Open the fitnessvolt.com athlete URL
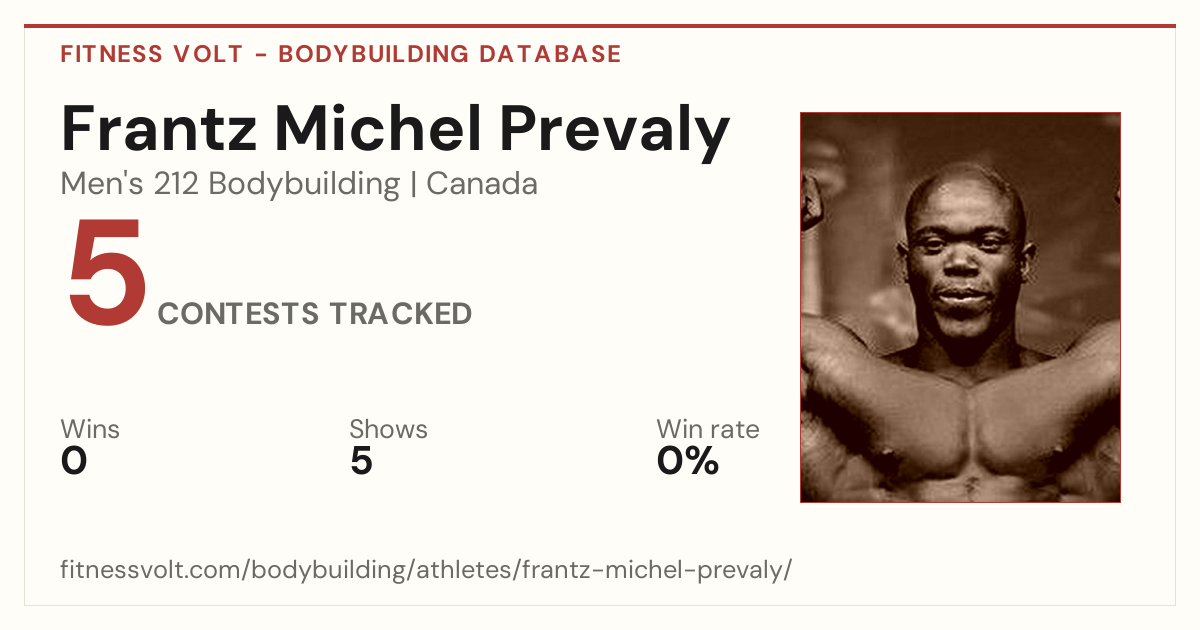1200x630 pixels. click(x=426, y=570)
